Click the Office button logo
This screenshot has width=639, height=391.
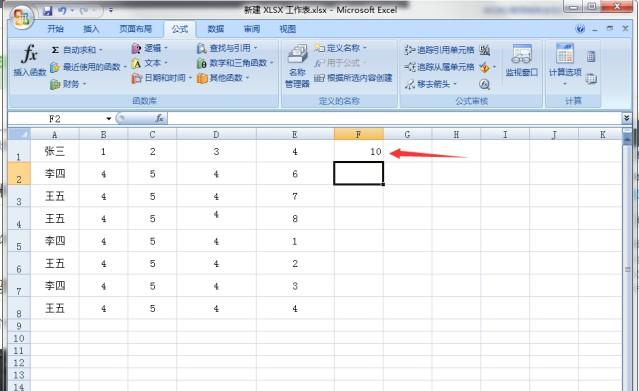click(21, 17)
